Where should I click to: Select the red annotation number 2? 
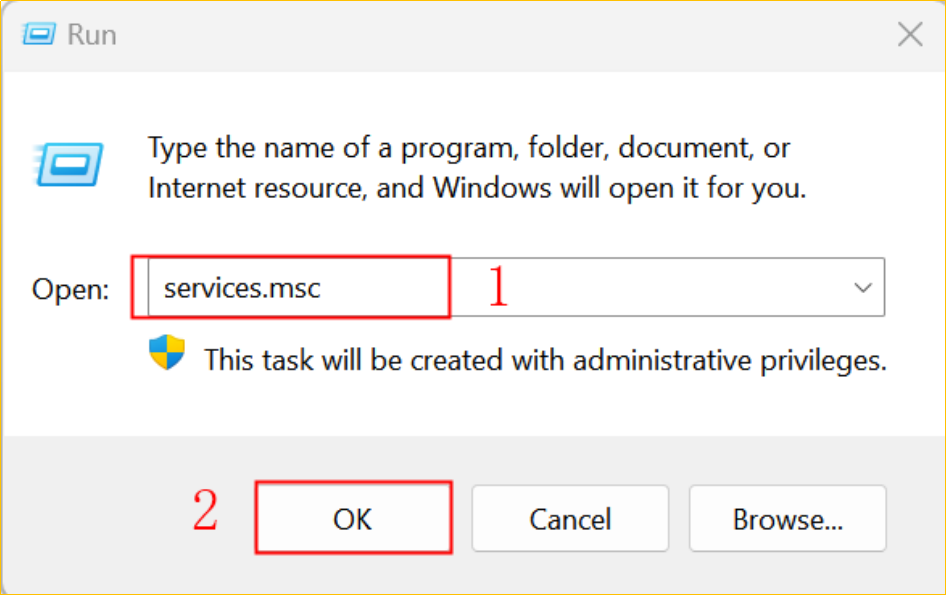(x=205, y=510)
